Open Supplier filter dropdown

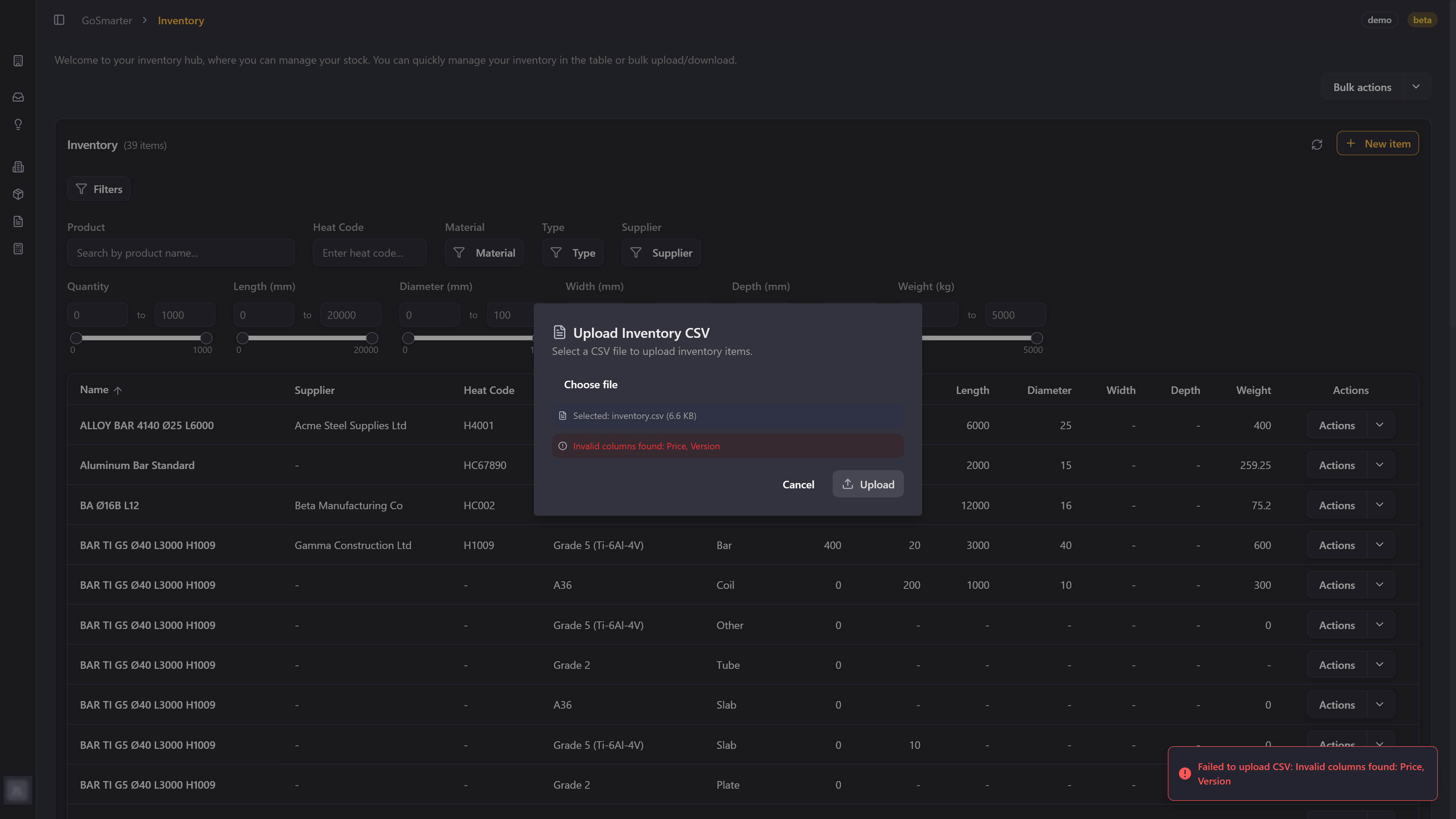tap(661, 253)
